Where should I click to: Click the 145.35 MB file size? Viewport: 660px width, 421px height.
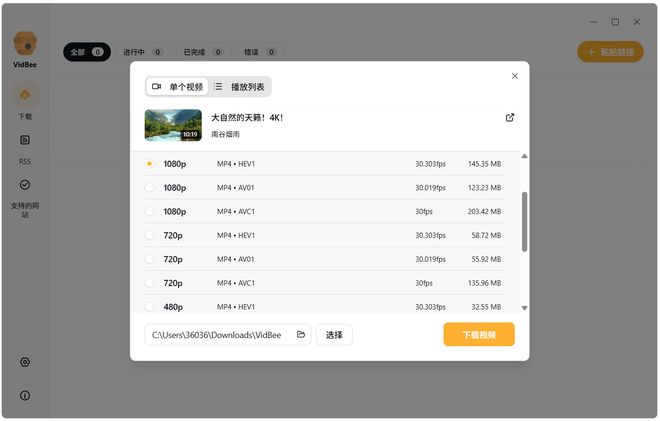tap(484, 164)
